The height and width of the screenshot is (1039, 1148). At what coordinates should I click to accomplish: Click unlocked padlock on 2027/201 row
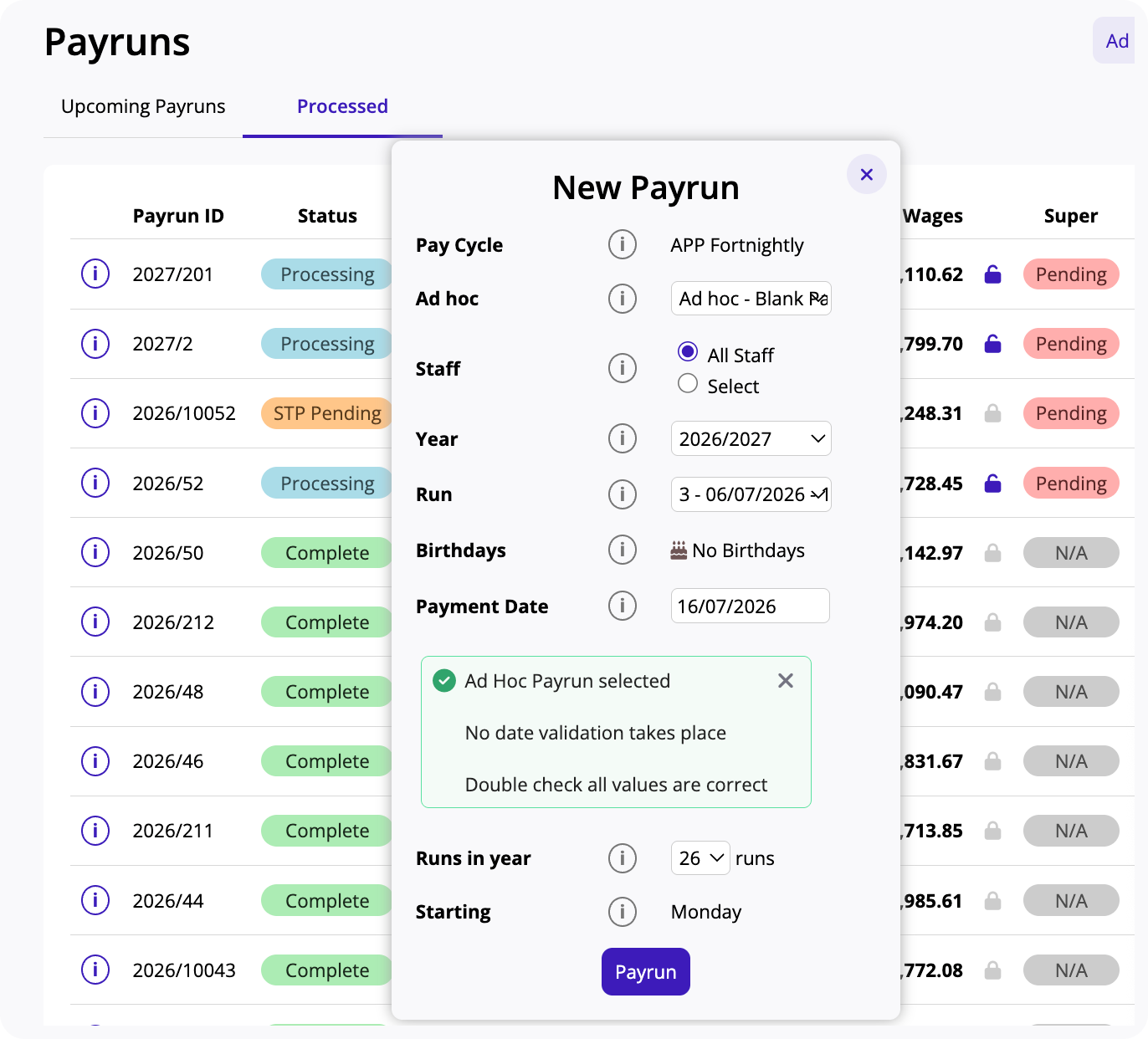(993, 274)
